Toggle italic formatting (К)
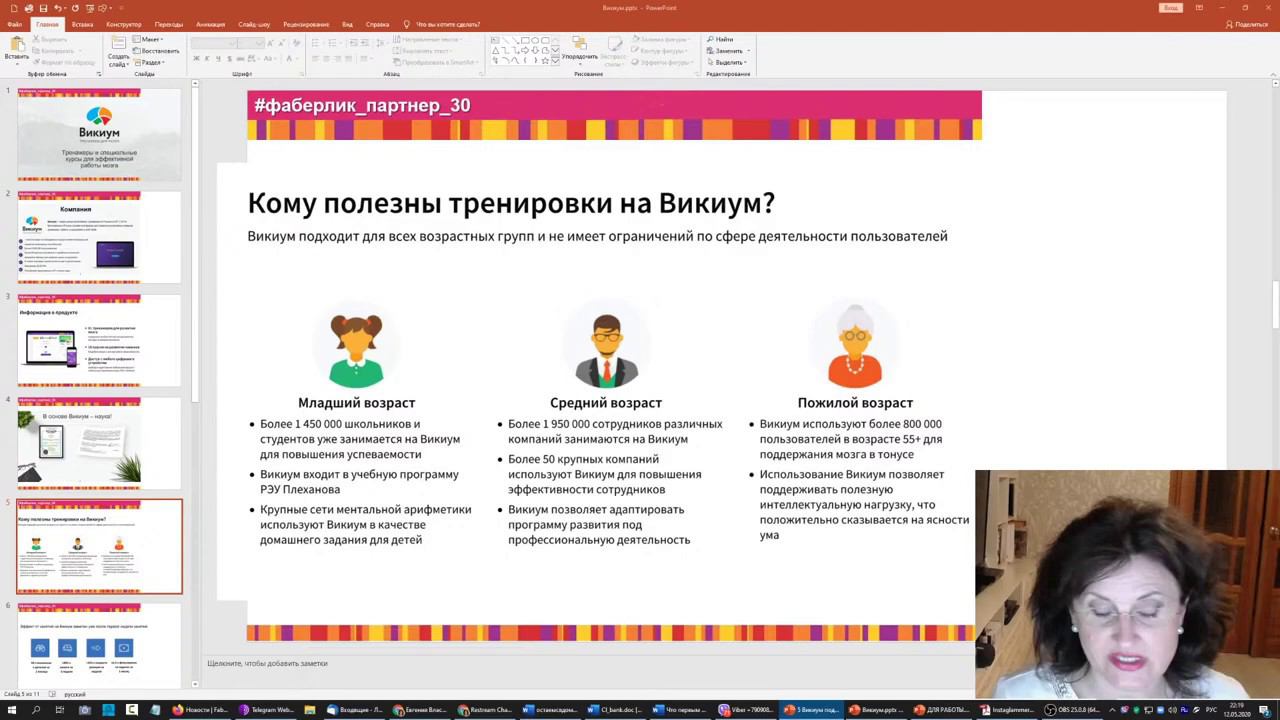This screenshot has width=1280, height=720. [x=207, y=58]
